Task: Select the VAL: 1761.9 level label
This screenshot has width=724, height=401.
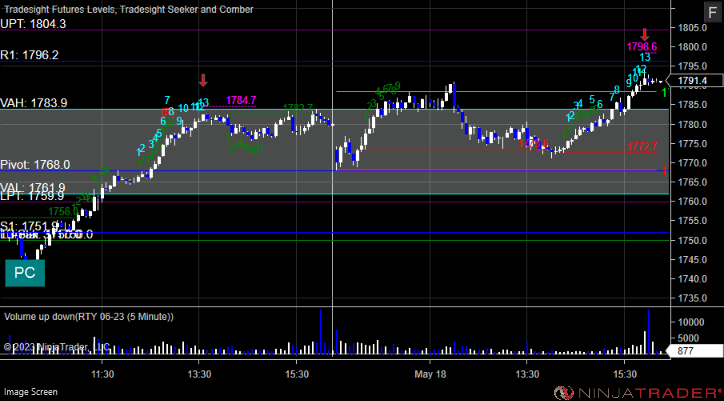Action: (x=32, y=188)
